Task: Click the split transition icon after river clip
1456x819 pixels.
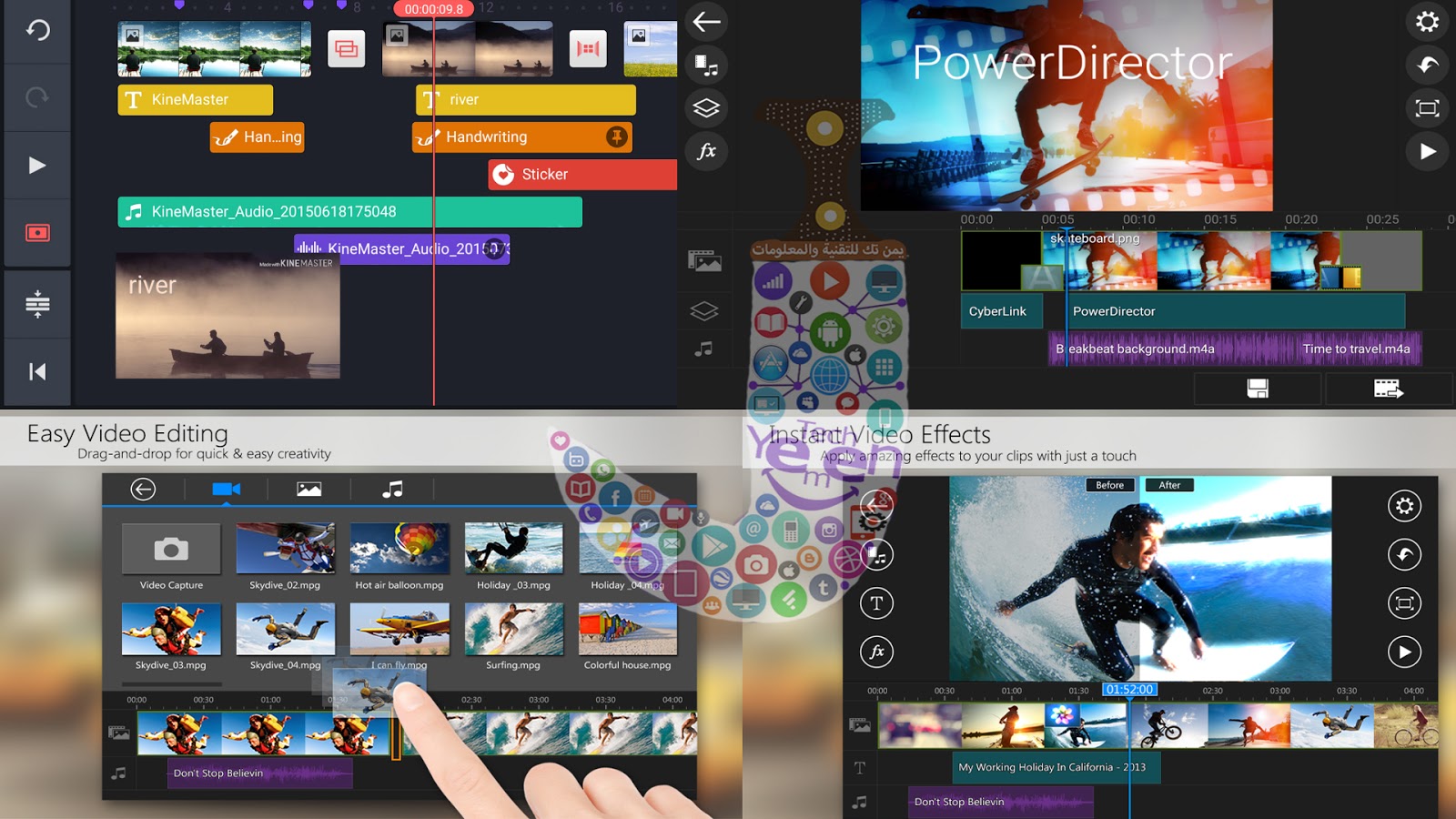Action: 588,49
